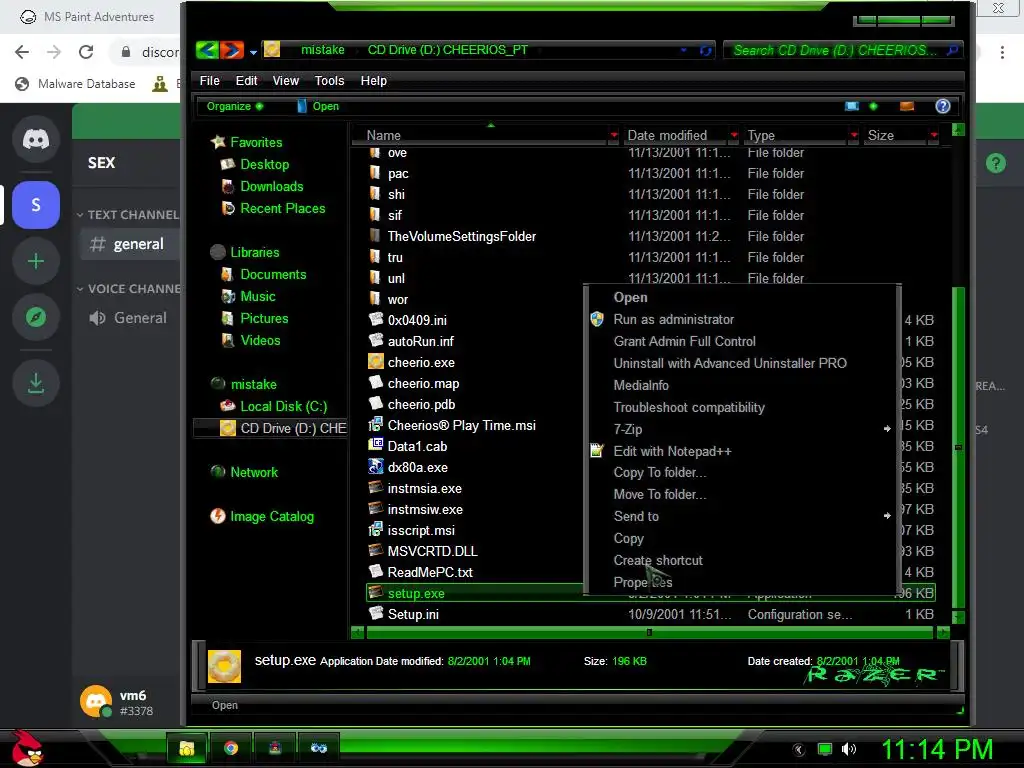Click the S server icon in Discord
Screen dimensions: 1024x768
coord(36,205)
